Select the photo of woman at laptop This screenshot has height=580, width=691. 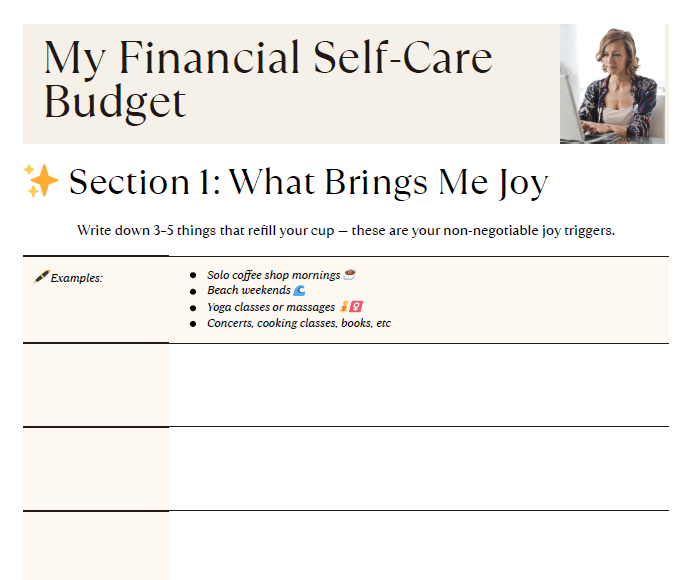[612, 84]
